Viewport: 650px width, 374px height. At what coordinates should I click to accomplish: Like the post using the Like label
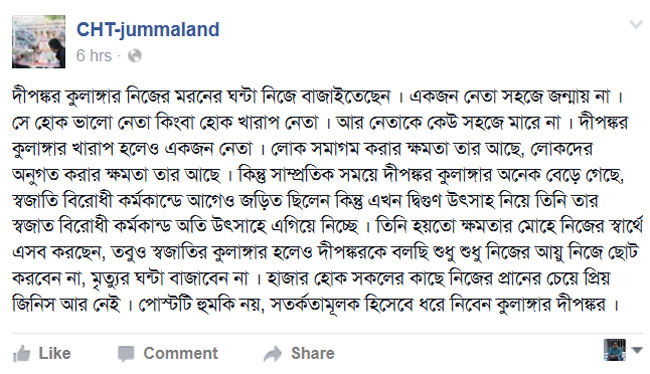point(55,353)
